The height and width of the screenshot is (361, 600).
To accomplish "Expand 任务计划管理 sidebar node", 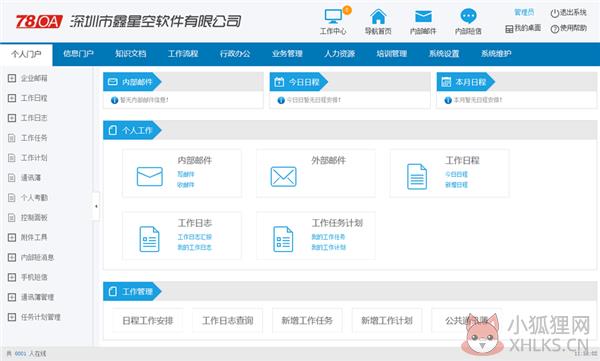I will pos(12,317).
